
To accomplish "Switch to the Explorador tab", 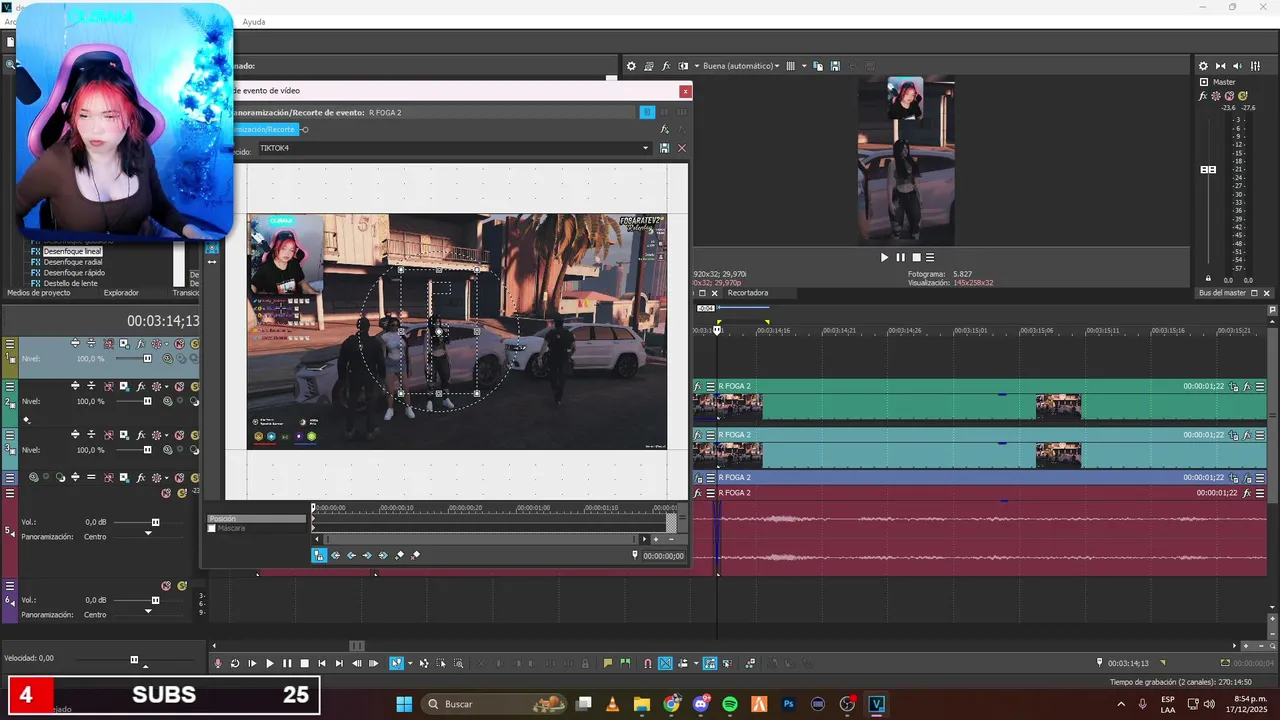I will 121,293.
